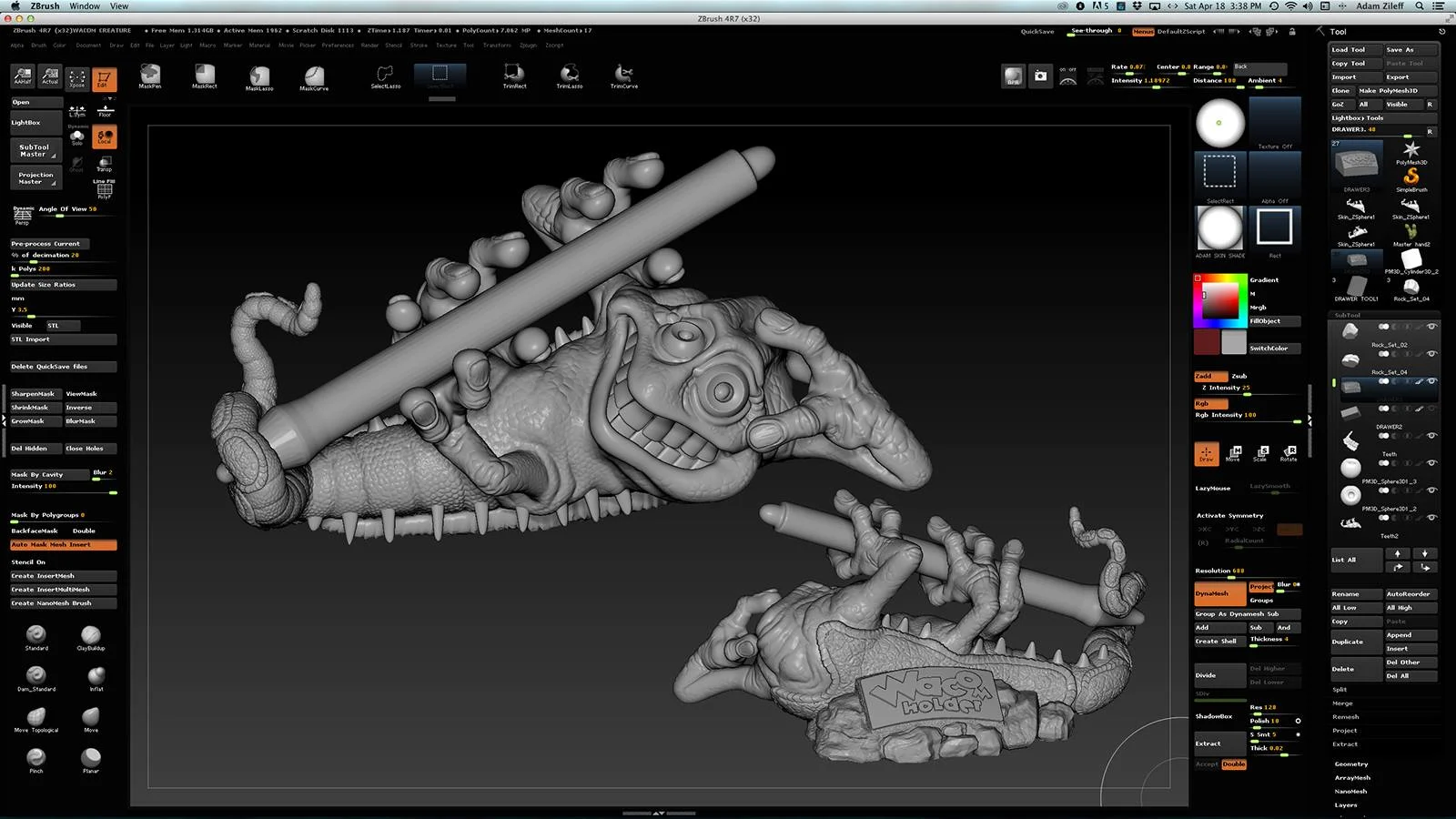1456x819 pixels.
Task: Select the Pinch brush
Action: [36, 760]
